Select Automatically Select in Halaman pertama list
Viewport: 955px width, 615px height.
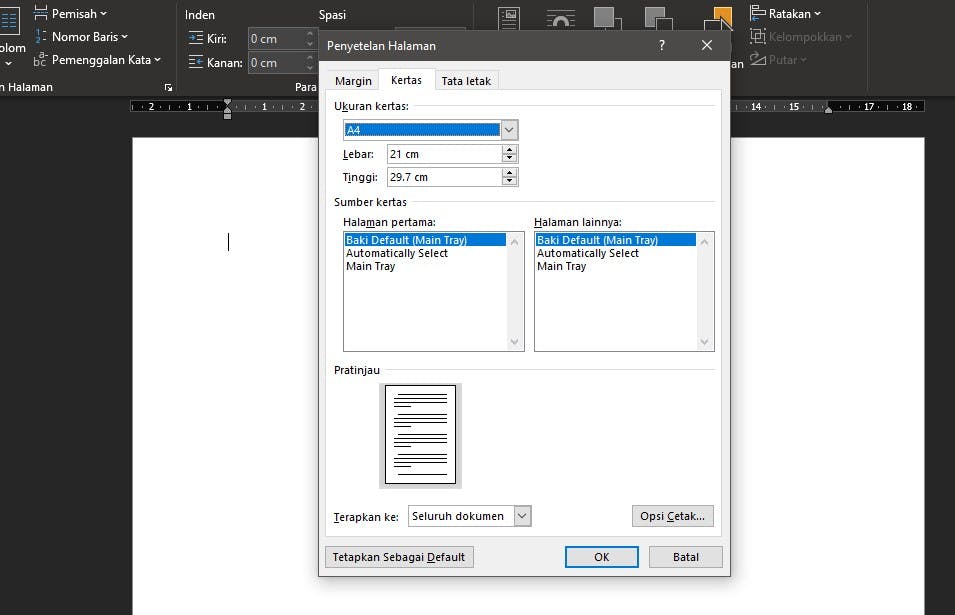tap(397, 253)
